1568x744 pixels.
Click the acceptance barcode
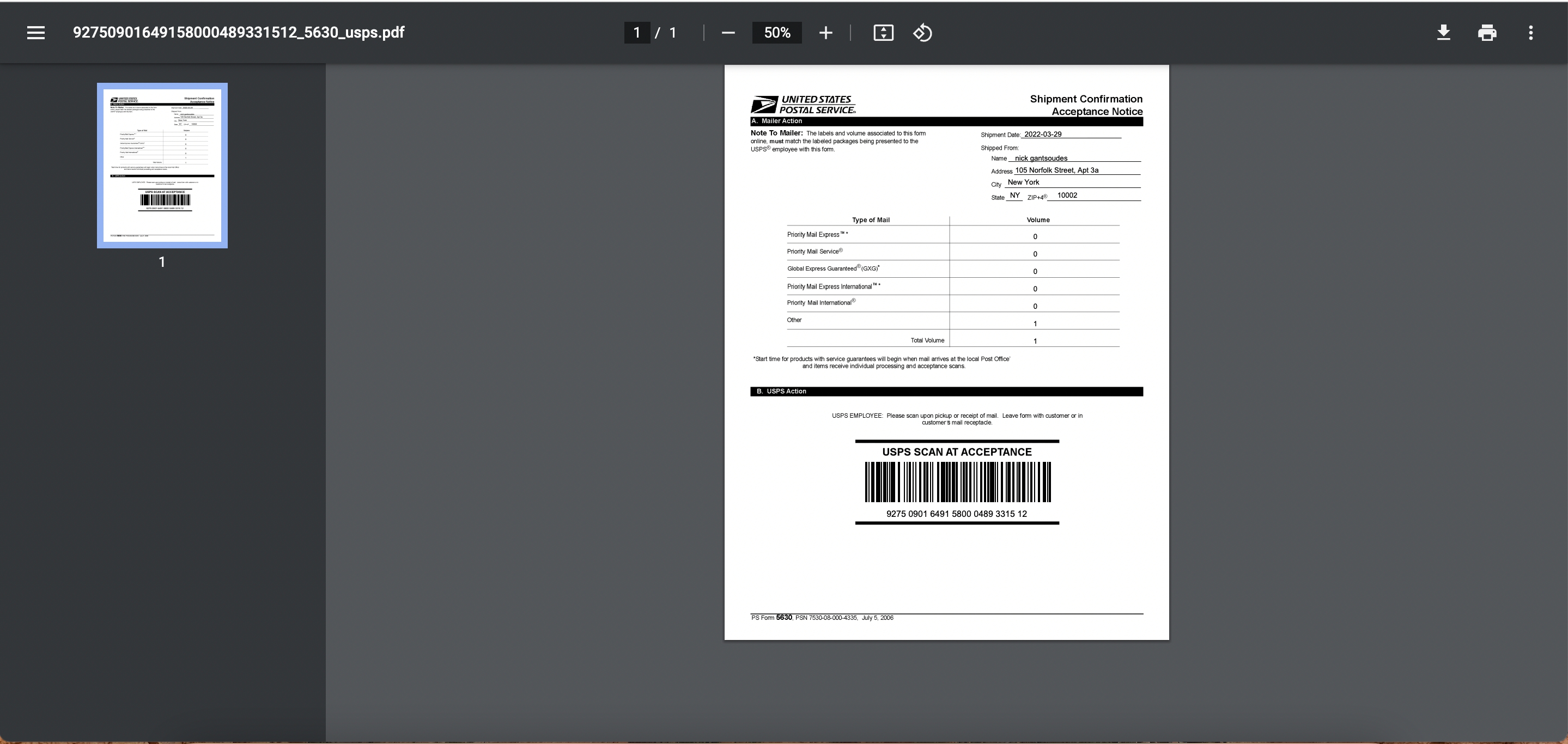pyautogui.click(x=957, y=482)
